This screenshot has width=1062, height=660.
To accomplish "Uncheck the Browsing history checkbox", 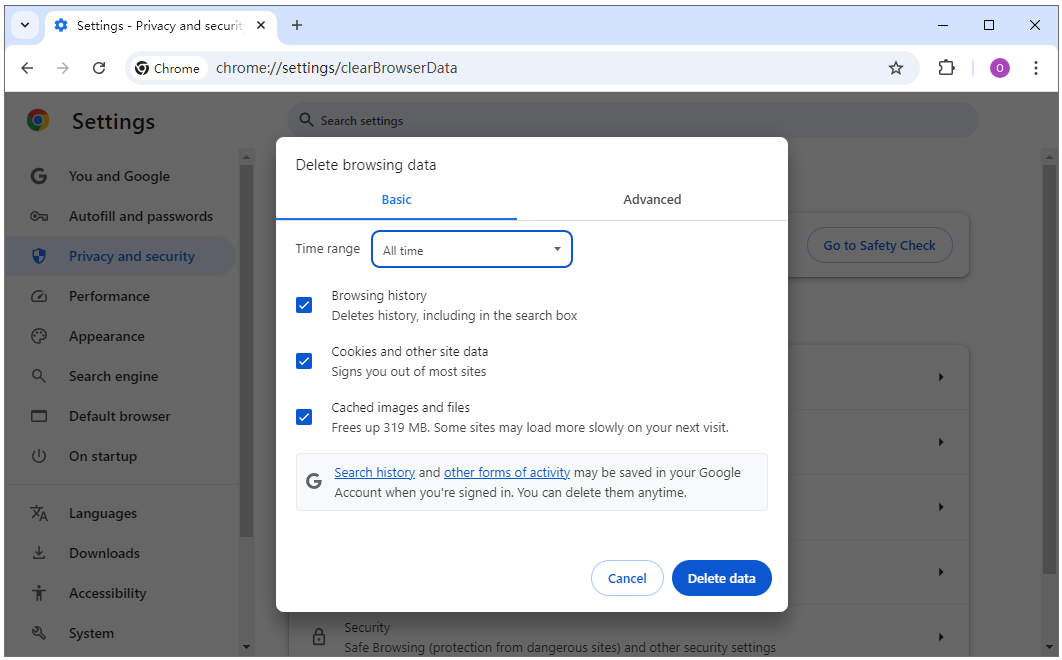I will (304, 305).
